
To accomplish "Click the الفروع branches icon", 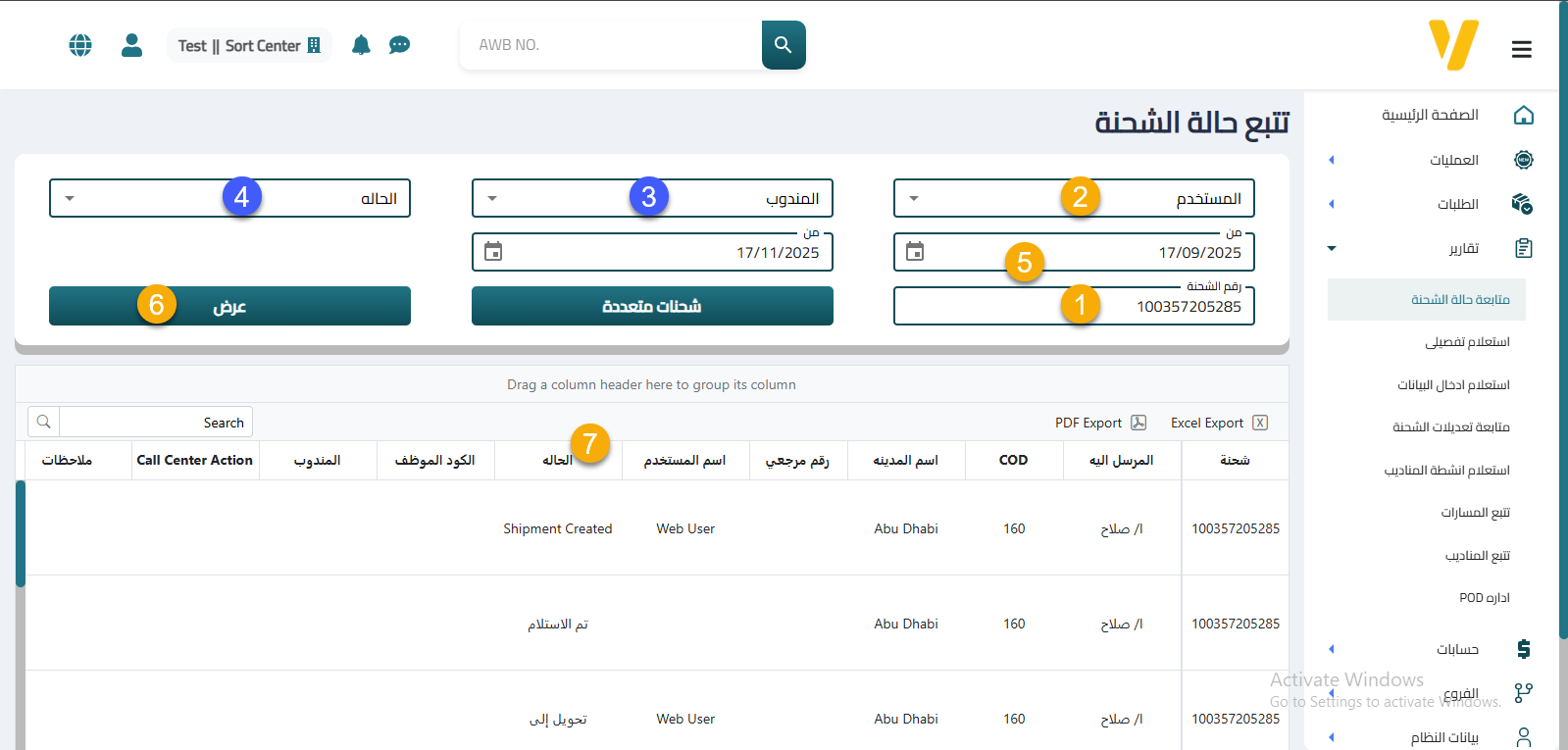I will 1524,693.
